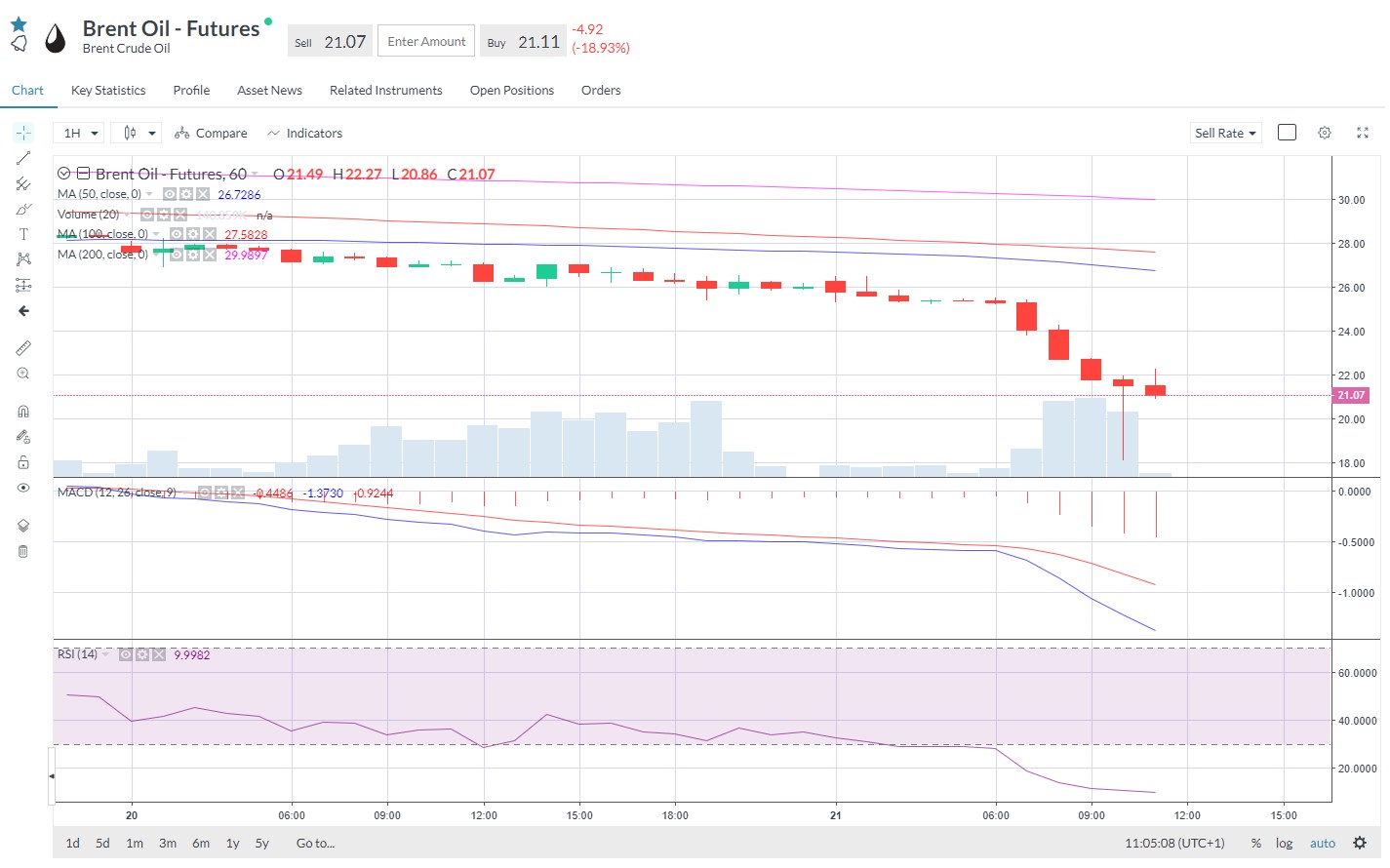
Task: Open chart settings gear at top right
Action: tap(1325, 133)
